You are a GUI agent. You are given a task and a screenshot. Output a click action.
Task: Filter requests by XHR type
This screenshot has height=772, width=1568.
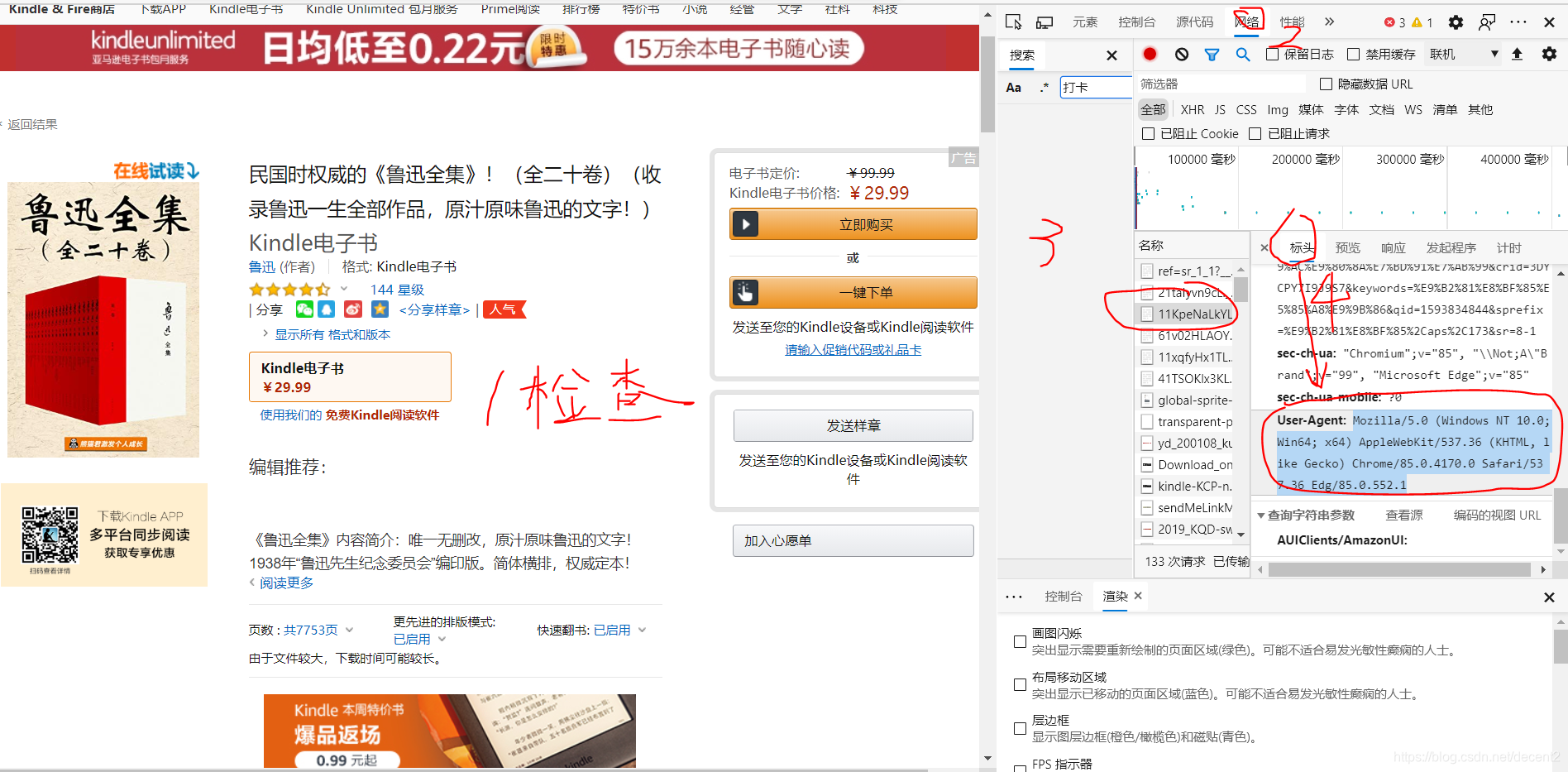pos(1193,109)
